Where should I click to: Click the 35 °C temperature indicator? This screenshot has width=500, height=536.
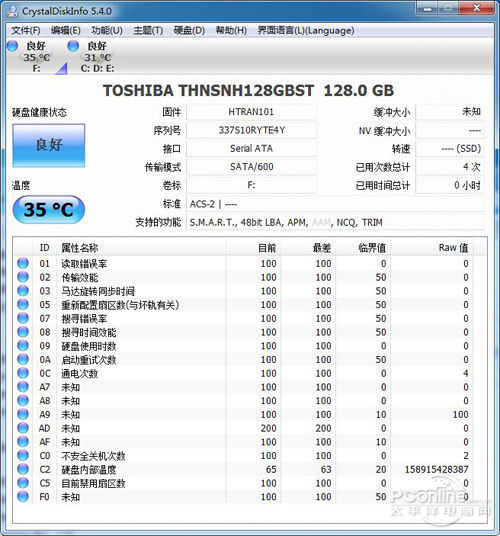click(x=49, y=209)
